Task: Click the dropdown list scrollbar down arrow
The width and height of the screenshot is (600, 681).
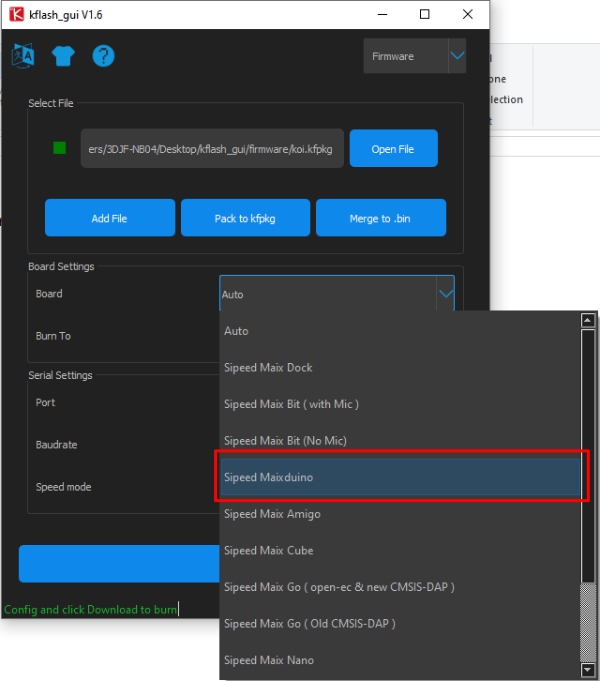Action: pyautogui.click(x=588, y=670)
